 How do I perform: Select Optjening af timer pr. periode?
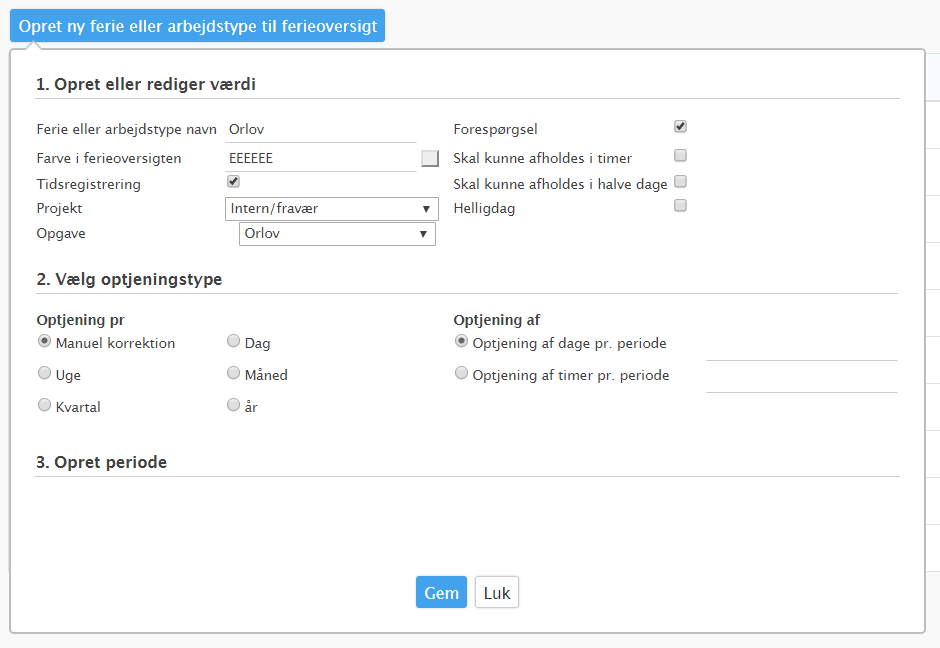pyautogui.click(x=461, y=373)
